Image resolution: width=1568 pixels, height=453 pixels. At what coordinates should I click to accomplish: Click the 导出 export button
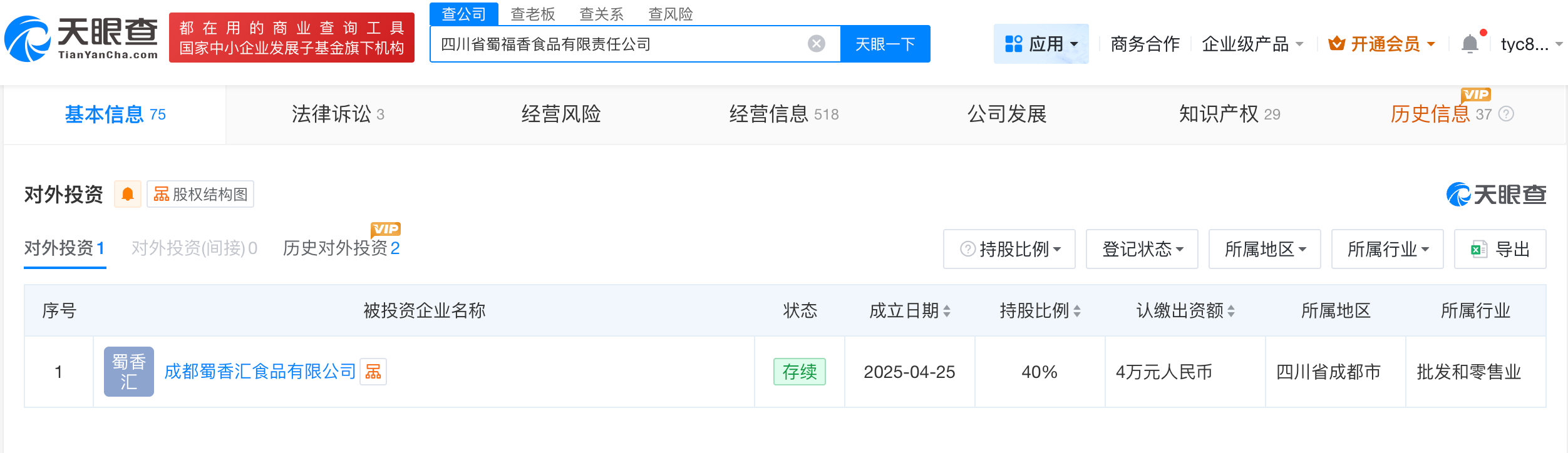(x=1500, y=249)
